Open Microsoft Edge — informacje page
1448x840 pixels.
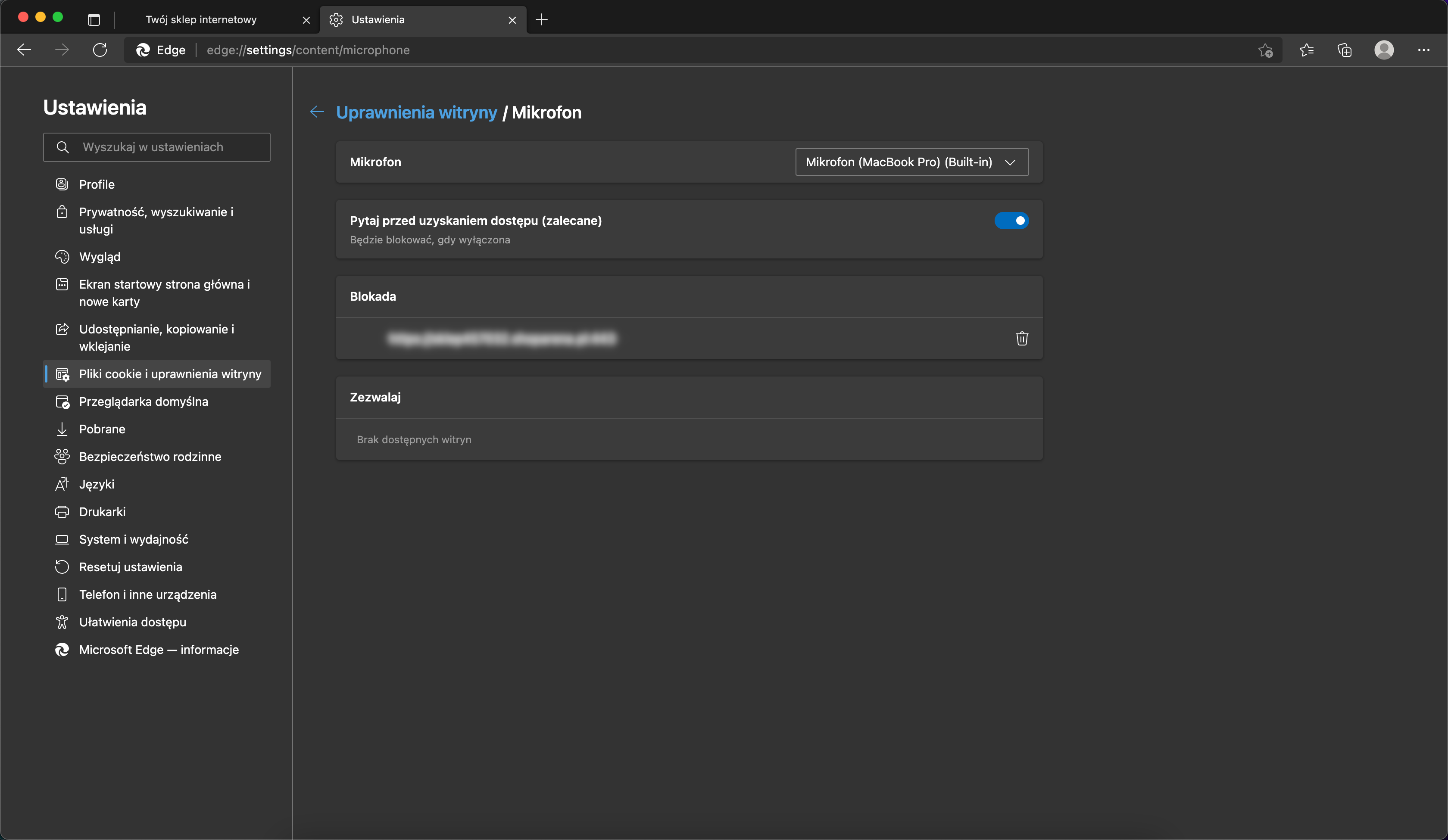click(x=159, y=650)
